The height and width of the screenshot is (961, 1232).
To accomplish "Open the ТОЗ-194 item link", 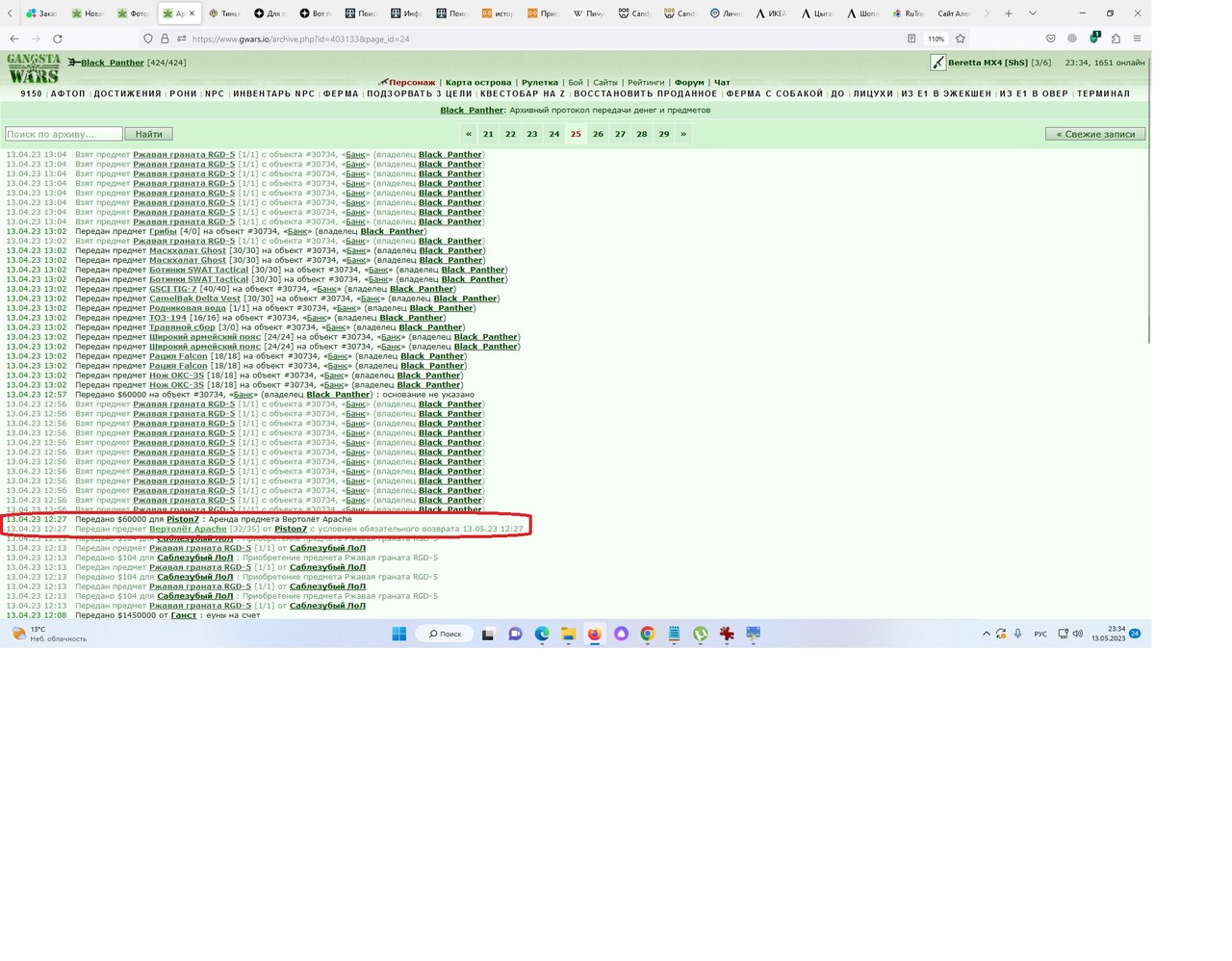I will [x=167, y=318].
